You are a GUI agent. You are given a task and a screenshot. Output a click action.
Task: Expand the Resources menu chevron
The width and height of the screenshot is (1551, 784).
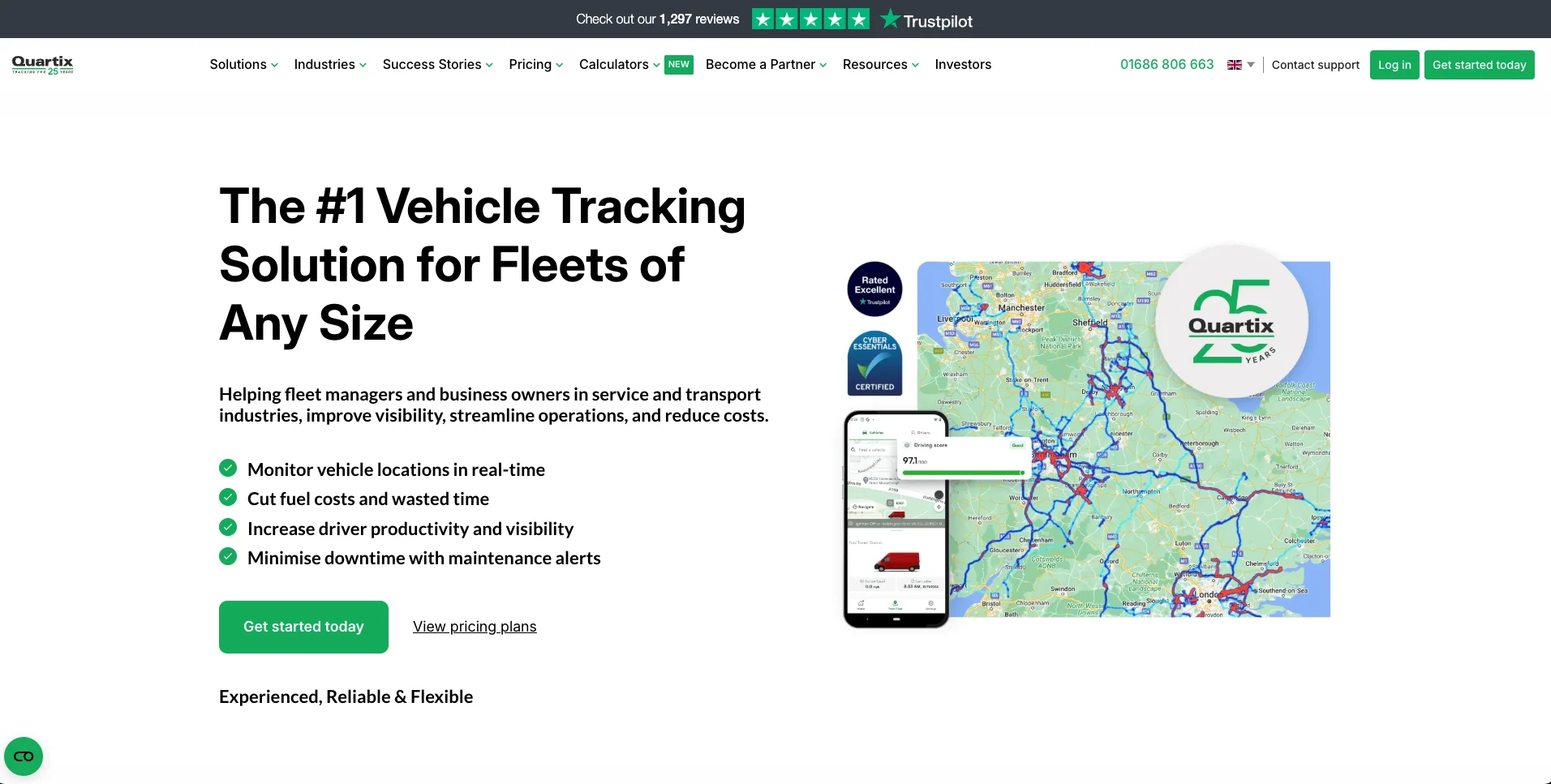pos(915,66)
